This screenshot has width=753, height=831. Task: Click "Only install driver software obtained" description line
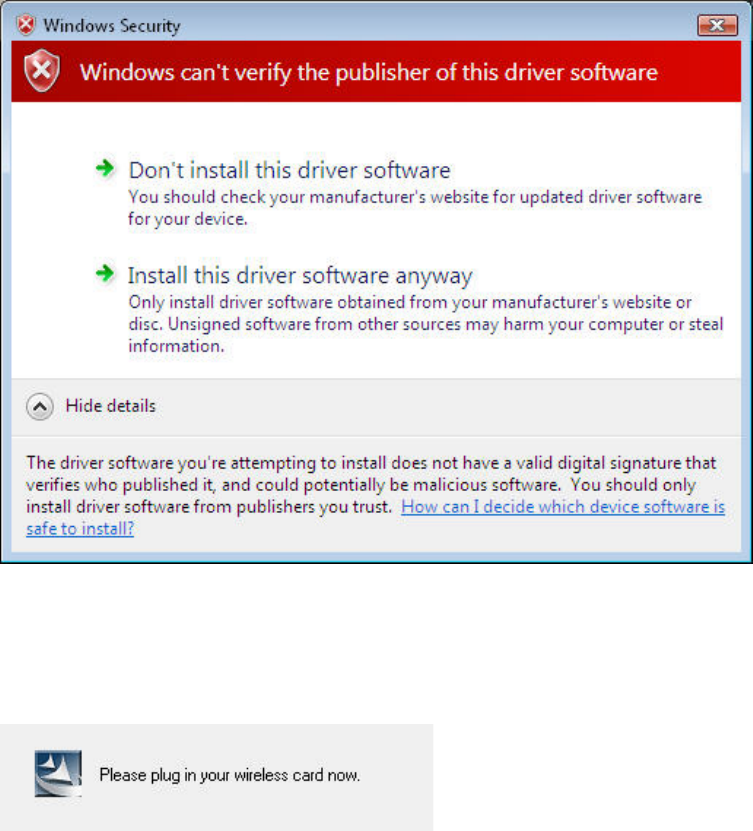(x=410, y=302)
